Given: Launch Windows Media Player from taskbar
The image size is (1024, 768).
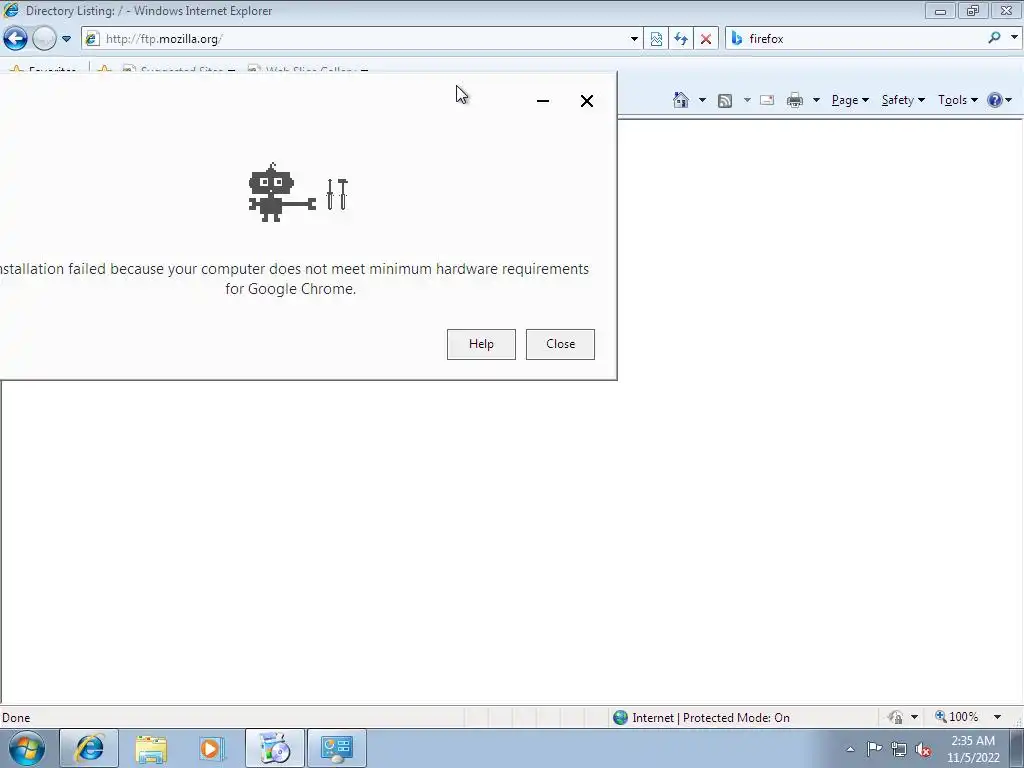Looking at the screenshot, I should click(212, 748).
